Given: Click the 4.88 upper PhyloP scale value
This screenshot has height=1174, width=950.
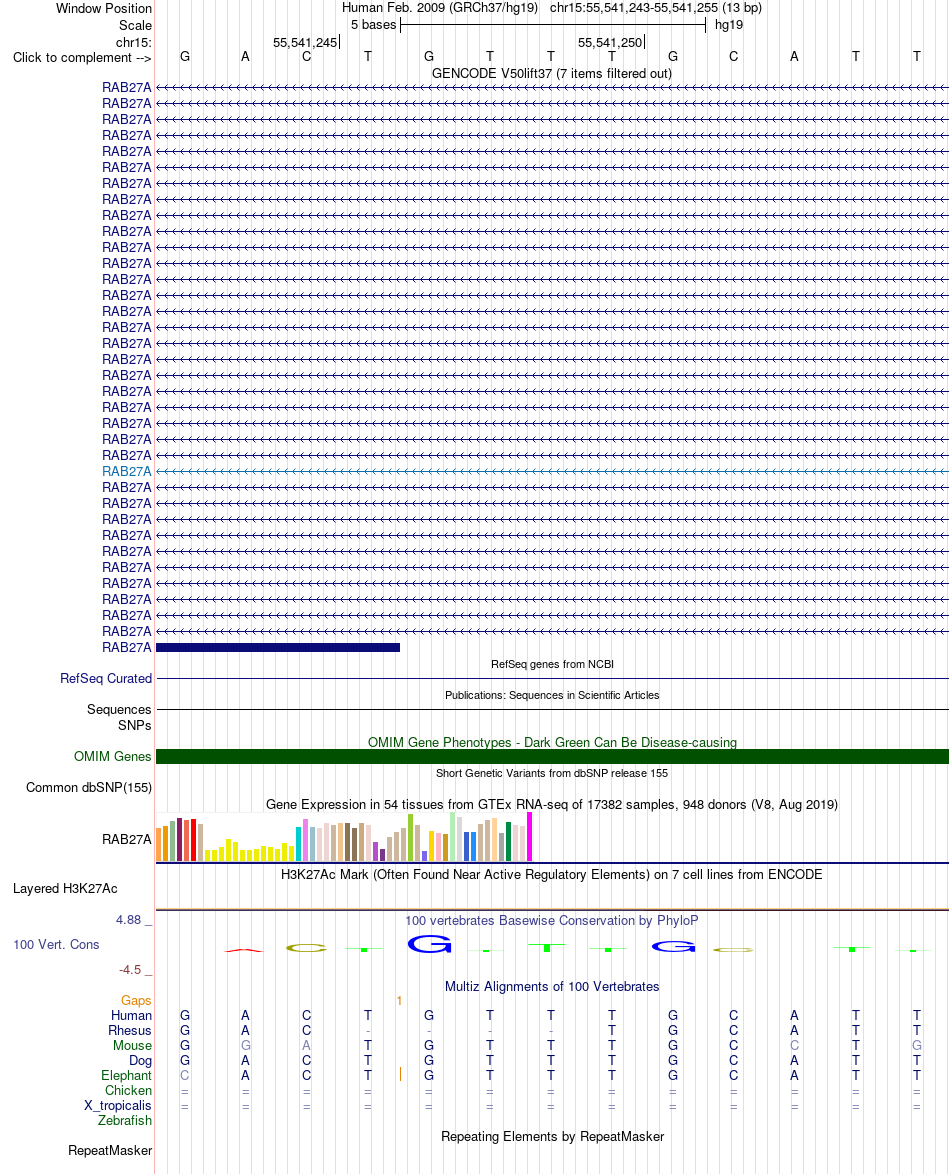Looking at the screenshot, I should (x=128, y=919).
